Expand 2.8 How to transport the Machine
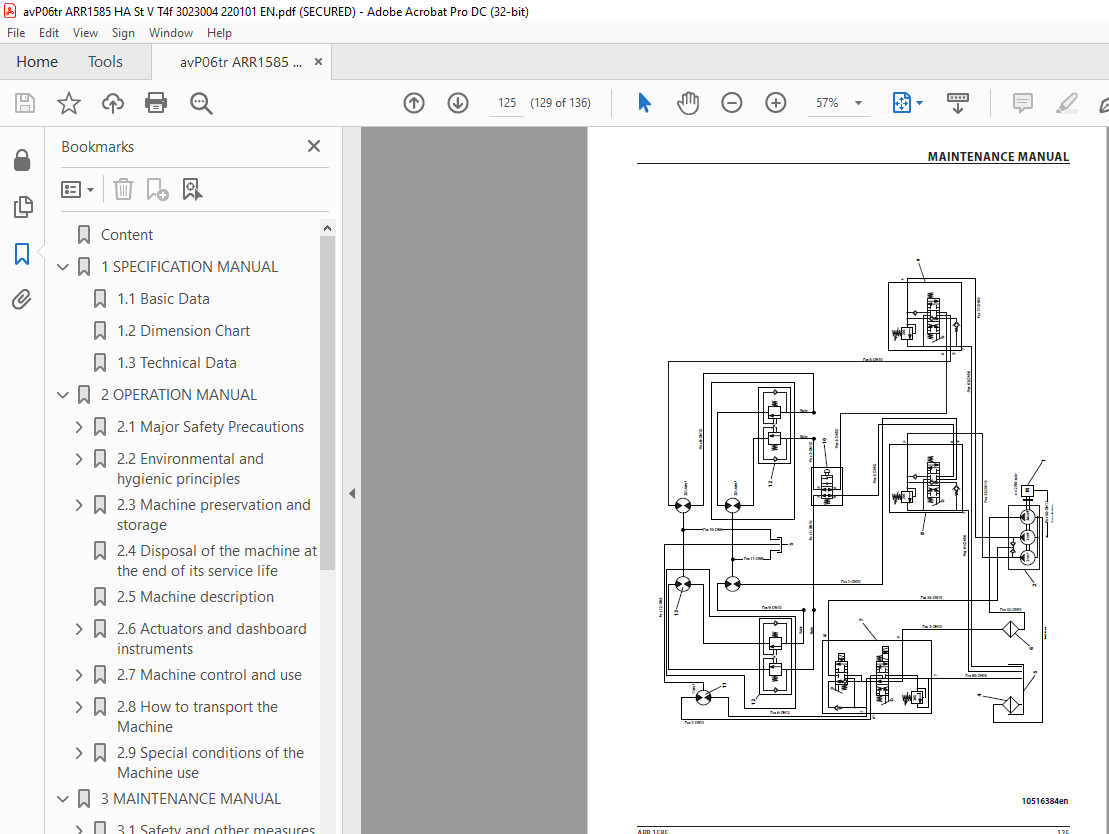 [79, 707]
